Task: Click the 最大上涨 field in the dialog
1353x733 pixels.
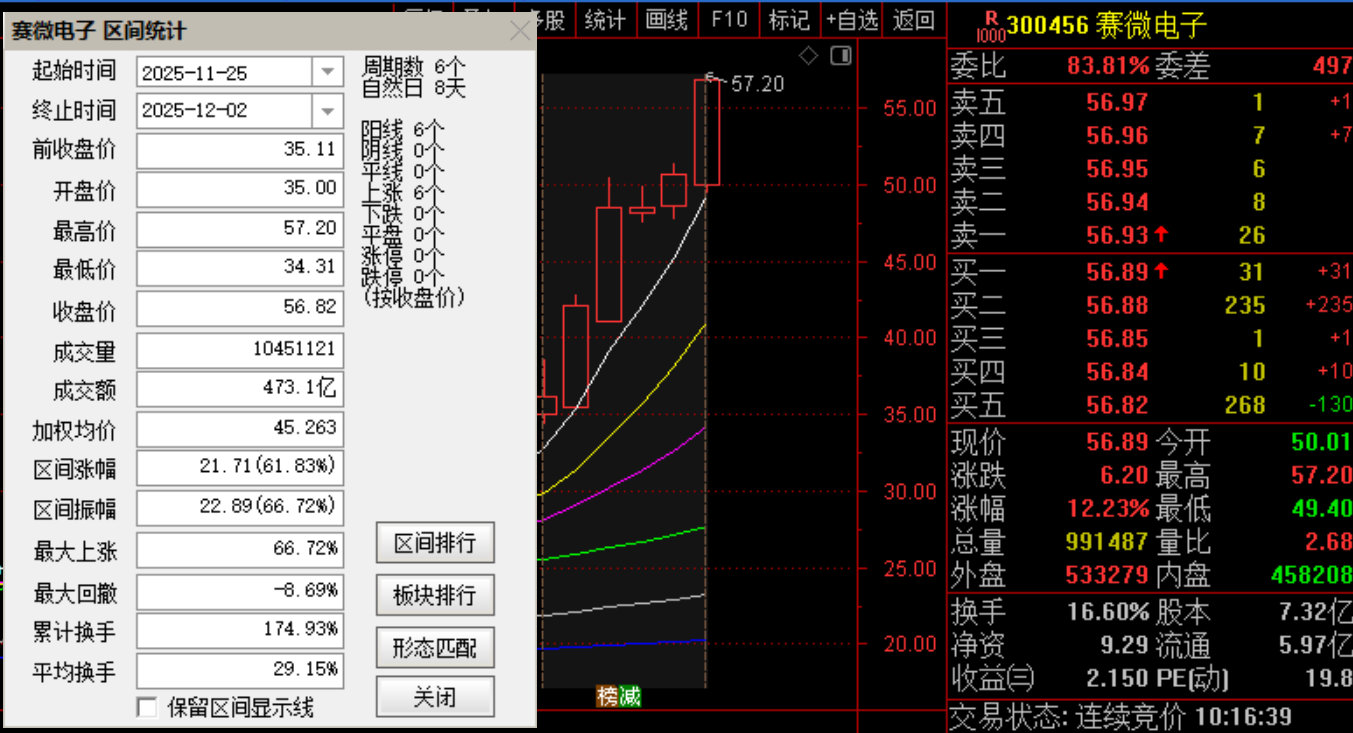Action: (x=240, y=550)
